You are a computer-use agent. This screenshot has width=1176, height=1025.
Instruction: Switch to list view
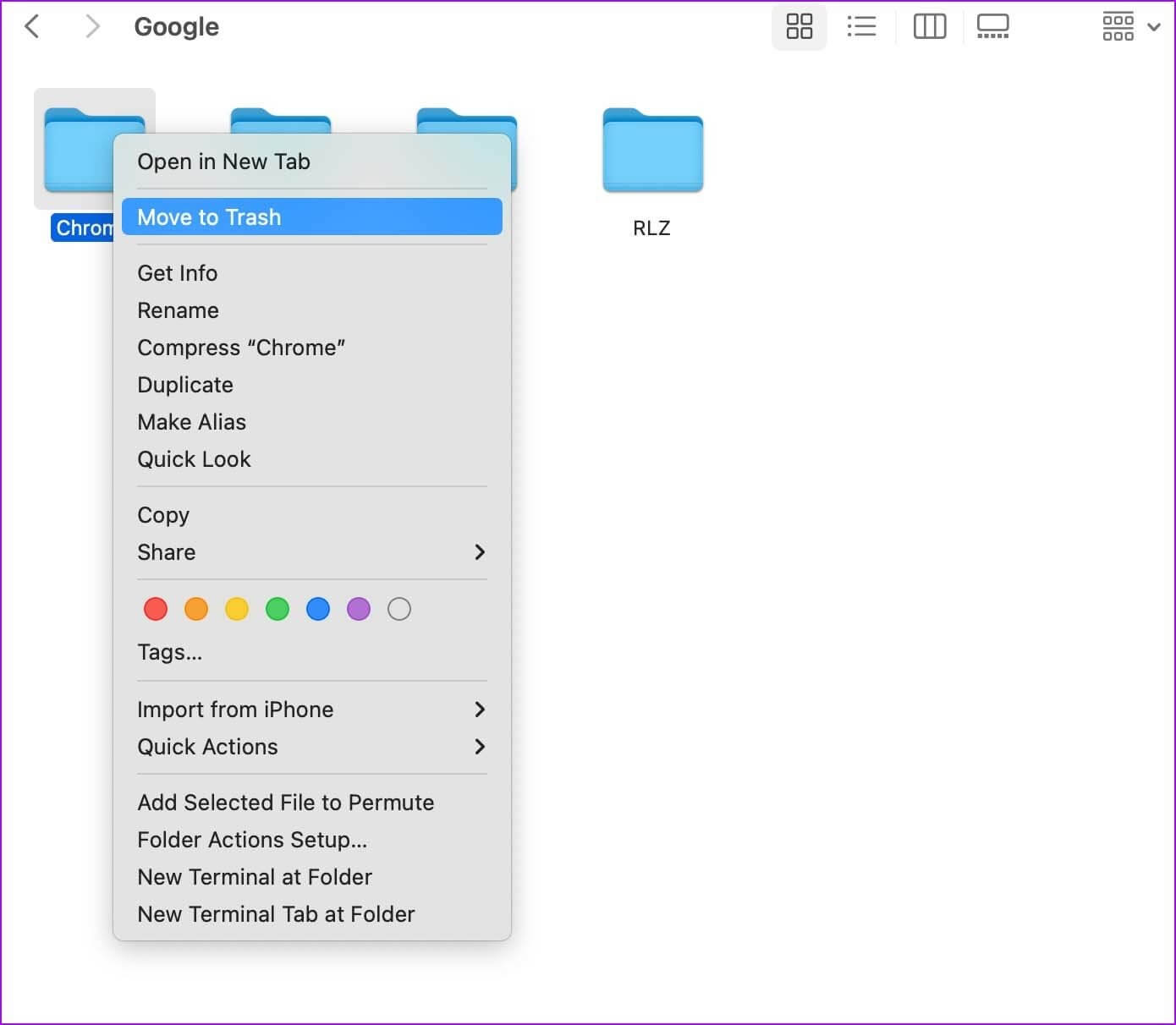coord(860,26)
